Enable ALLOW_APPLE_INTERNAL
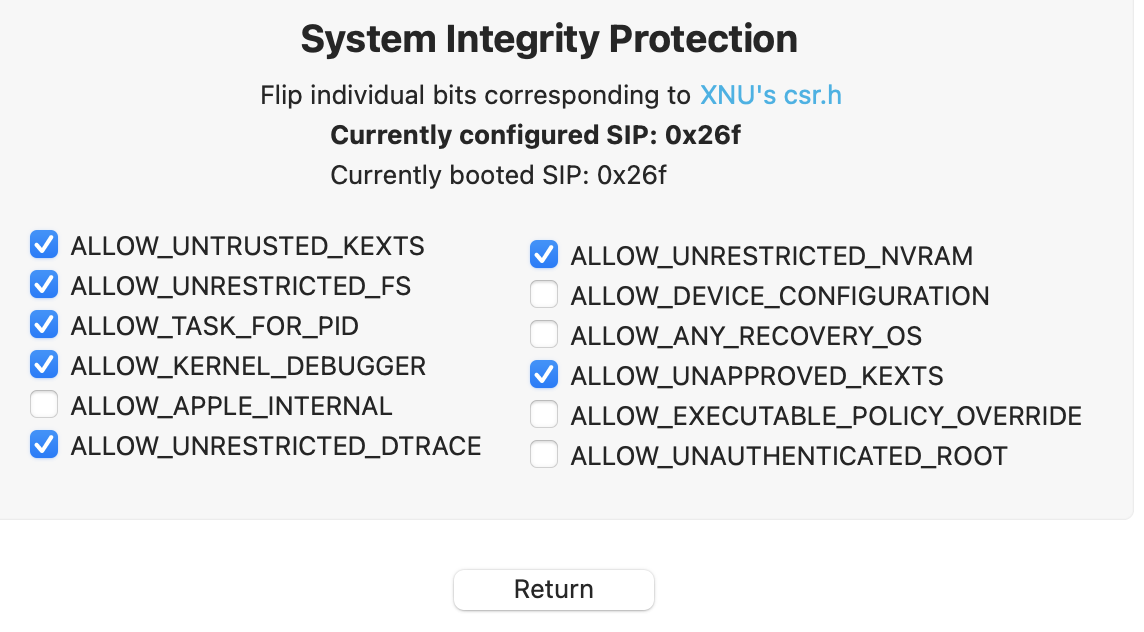Screen dimensions: 1144x632 pos(44,405)
